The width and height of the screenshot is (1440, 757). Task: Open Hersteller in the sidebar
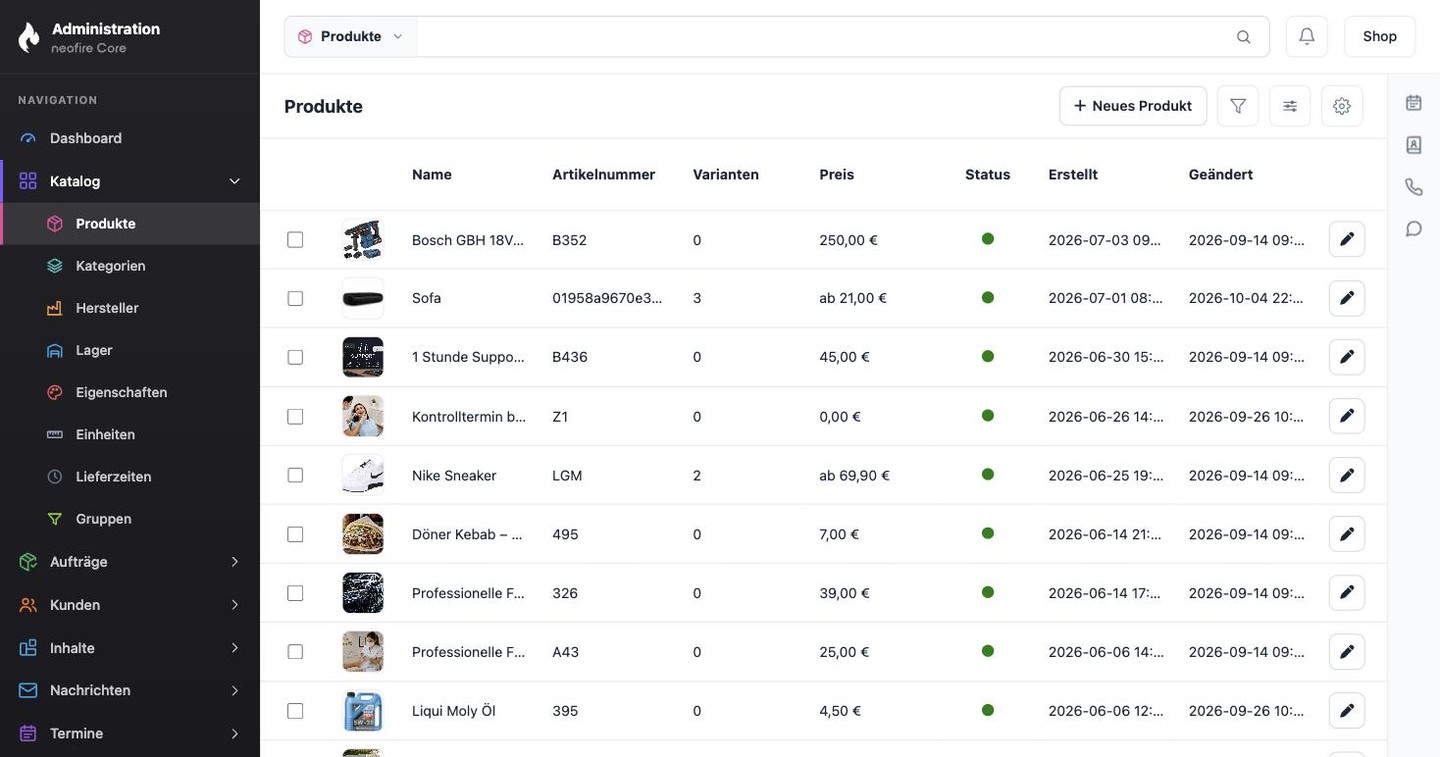[130, 308]
